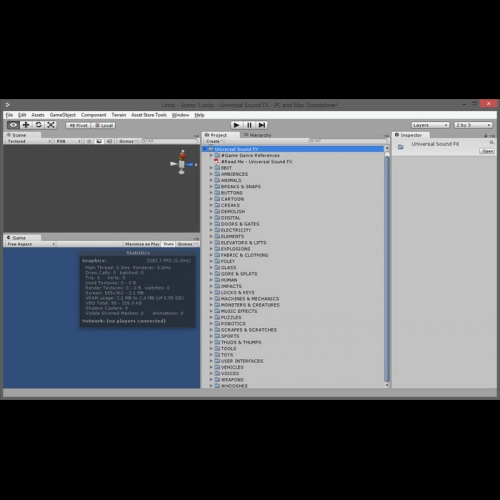Click the Play button
Screen dimensions: 500x500
(x=236, y=125)
